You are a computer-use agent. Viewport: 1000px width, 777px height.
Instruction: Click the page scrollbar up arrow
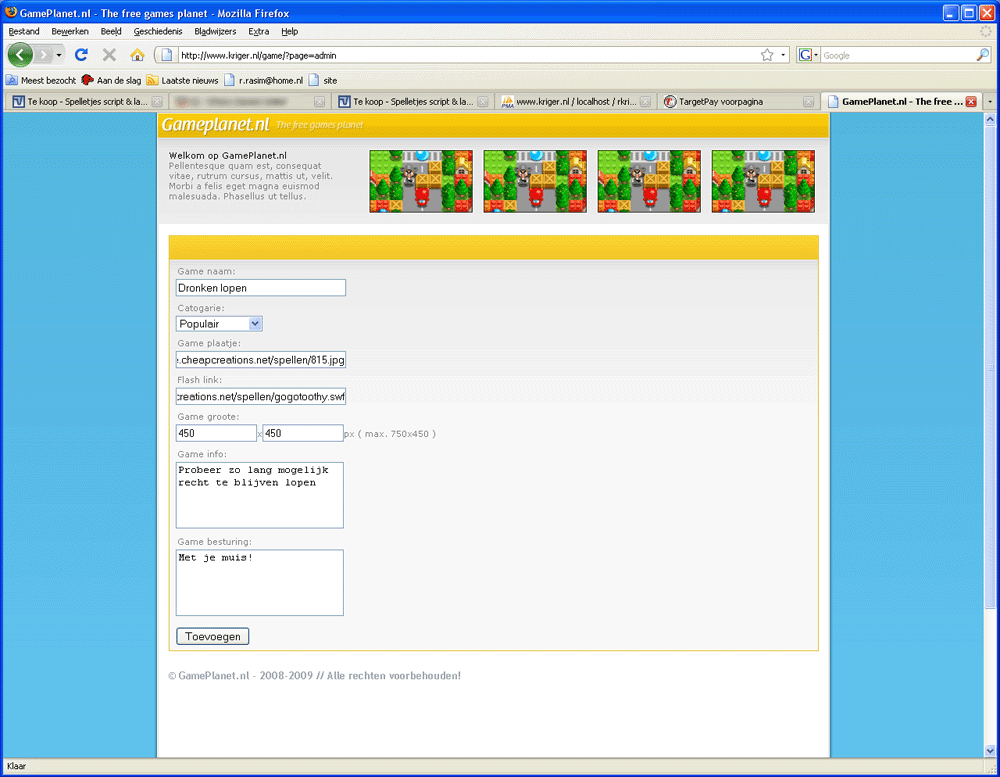990,119
